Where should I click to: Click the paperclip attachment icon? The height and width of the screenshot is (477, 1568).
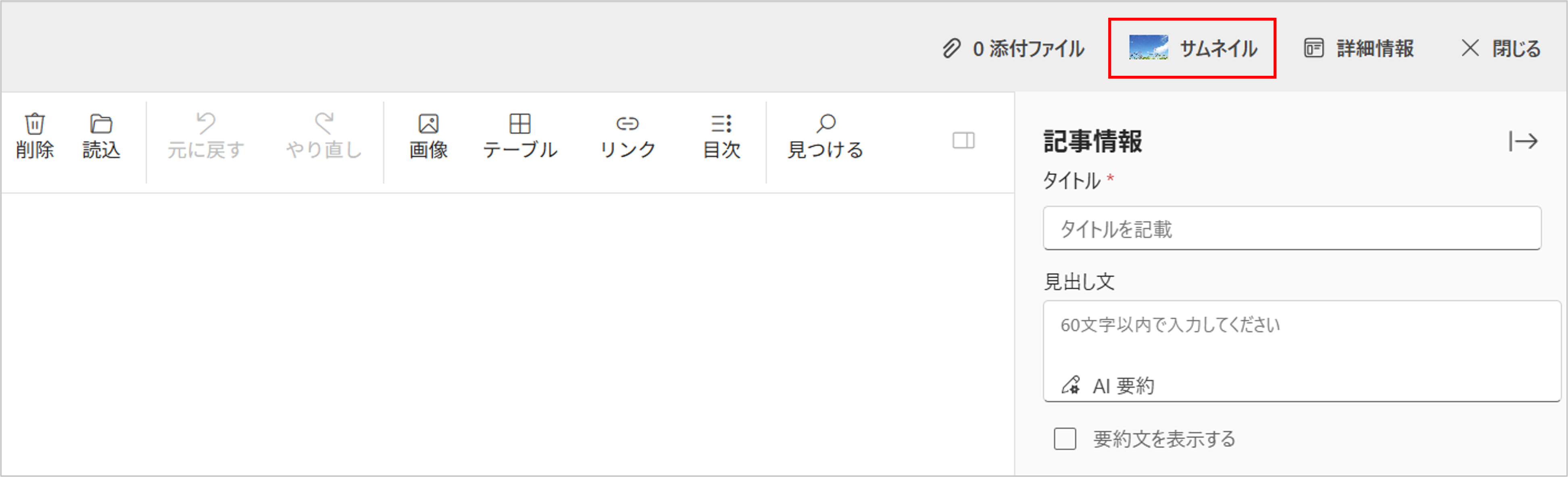point(951,49)
